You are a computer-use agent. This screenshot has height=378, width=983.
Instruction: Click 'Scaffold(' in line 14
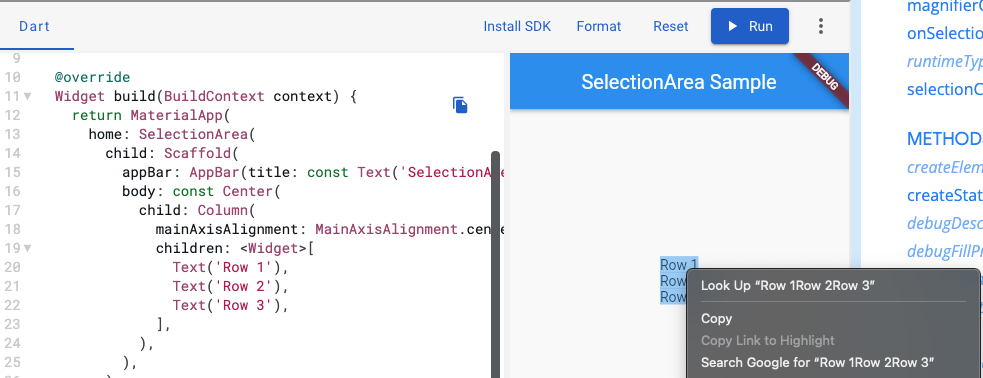pos(202,154)
